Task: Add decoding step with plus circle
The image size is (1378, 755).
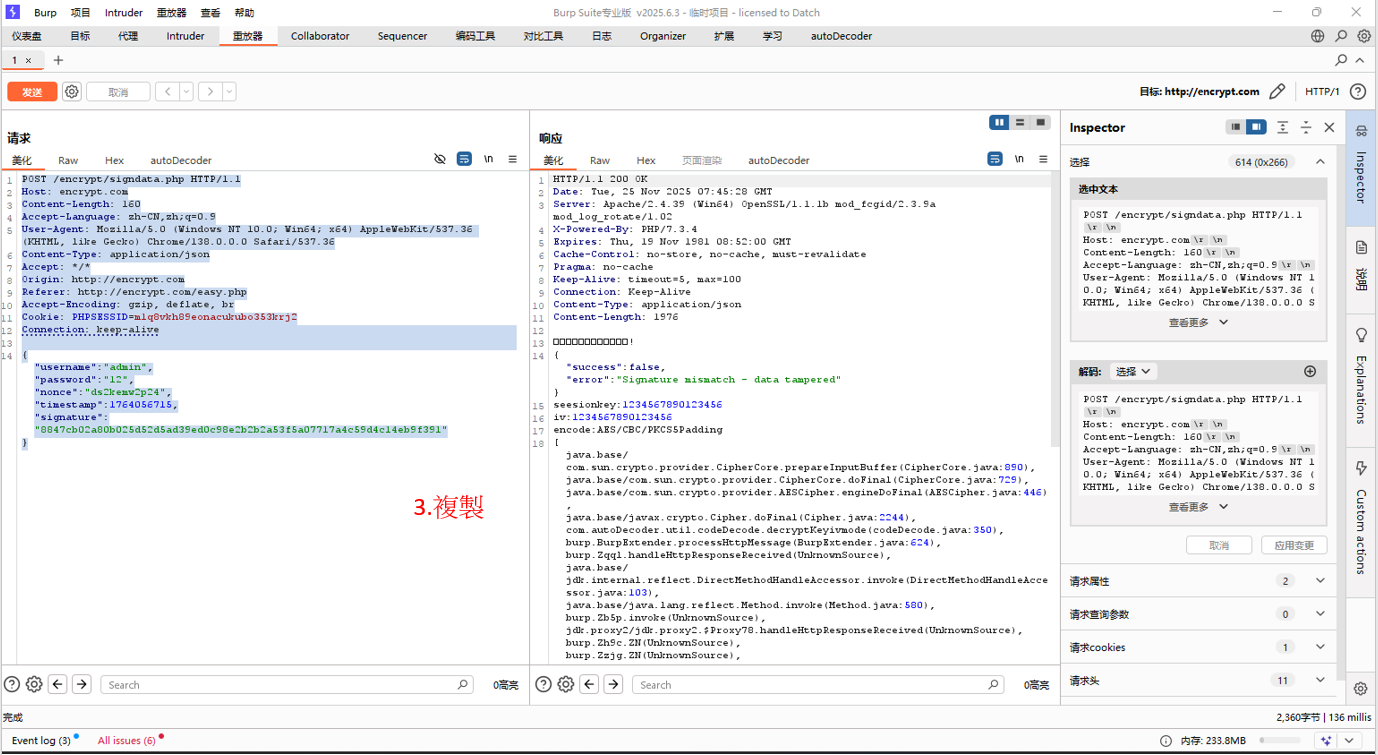Action: (x=1310, y=371)
